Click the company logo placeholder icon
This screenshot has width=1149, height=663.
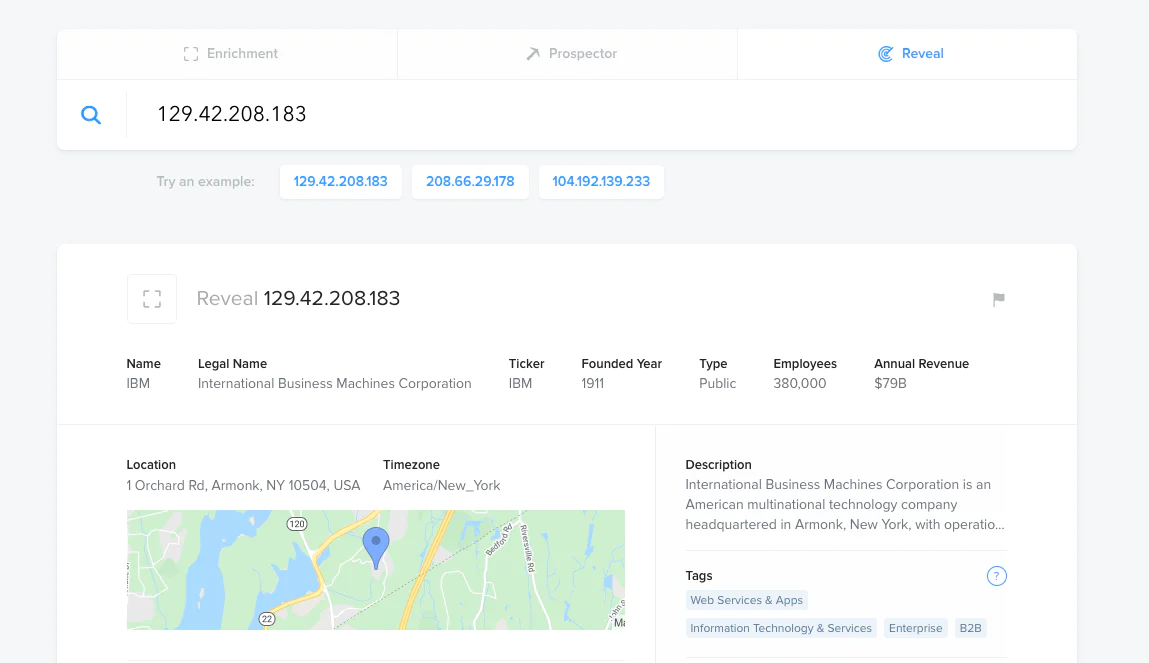[x=152, y=299]
